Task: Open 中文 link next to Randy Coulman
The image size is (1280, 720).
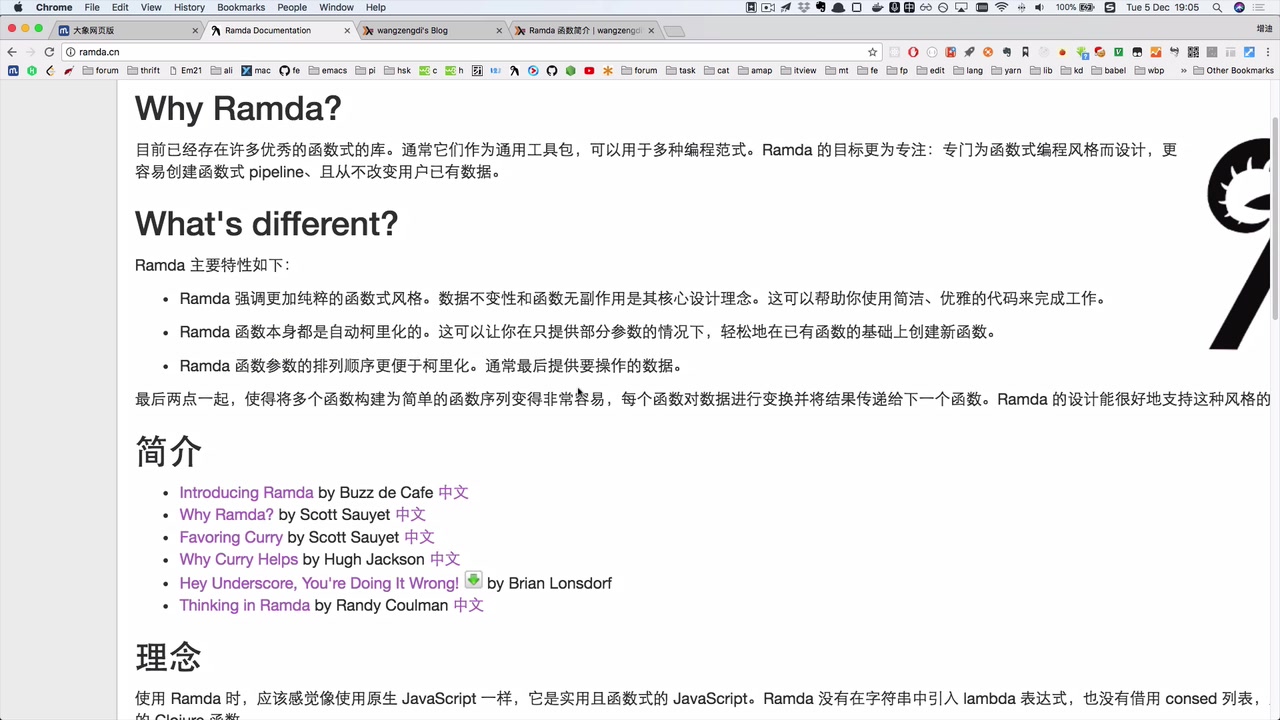Action: 468,605
